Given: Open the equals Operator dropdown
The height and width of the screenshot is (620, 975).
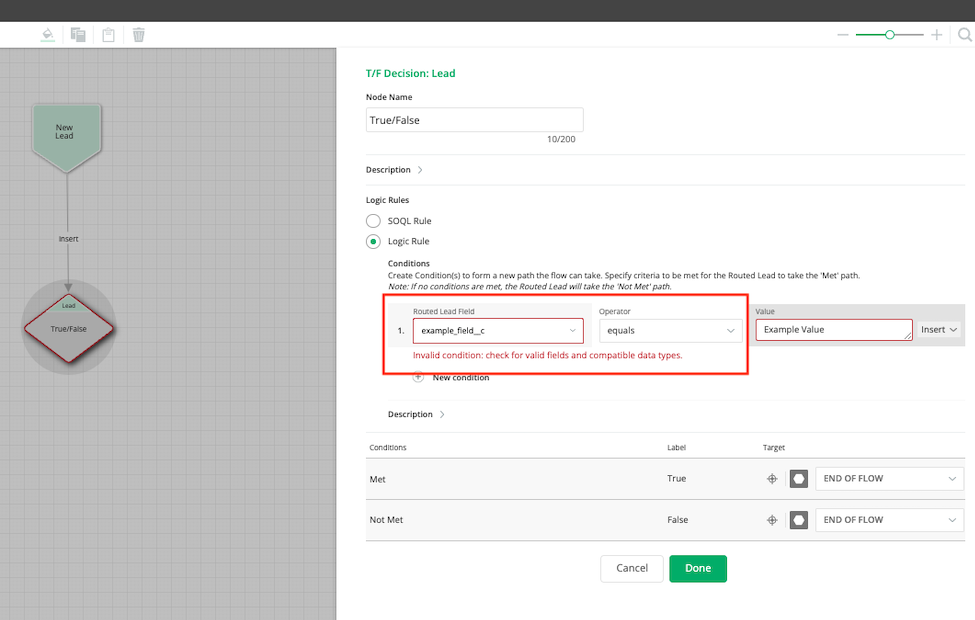Looking at the screenshot, I should tap(670, 331).
